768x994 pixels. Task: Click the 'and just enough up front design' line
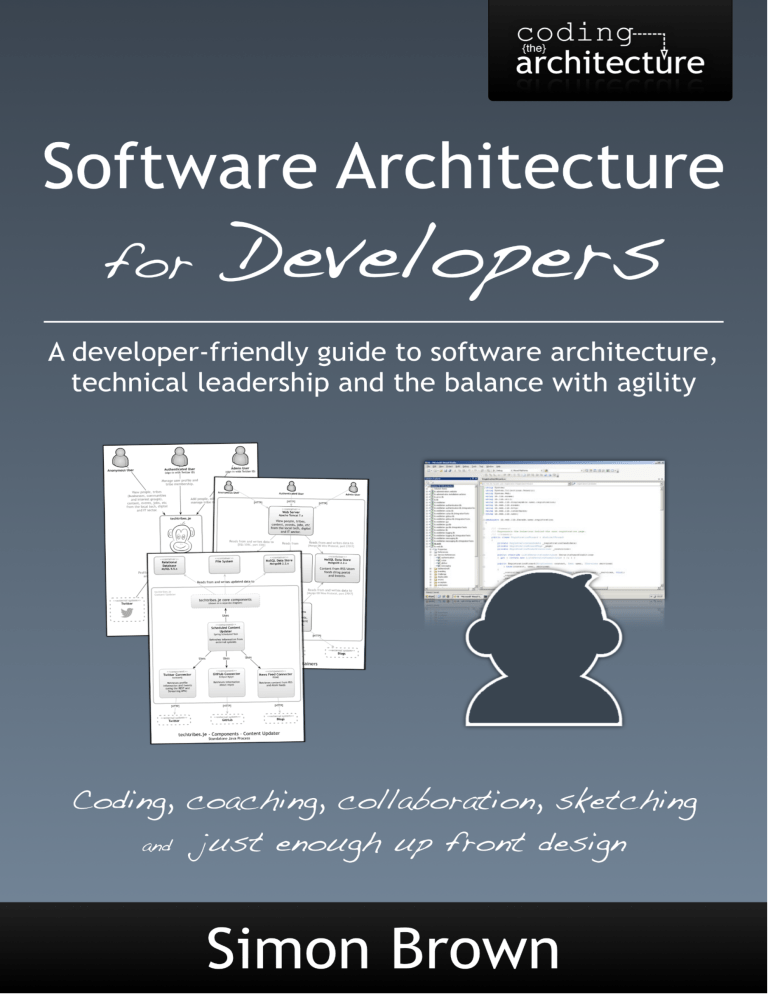tap(384, 844)
